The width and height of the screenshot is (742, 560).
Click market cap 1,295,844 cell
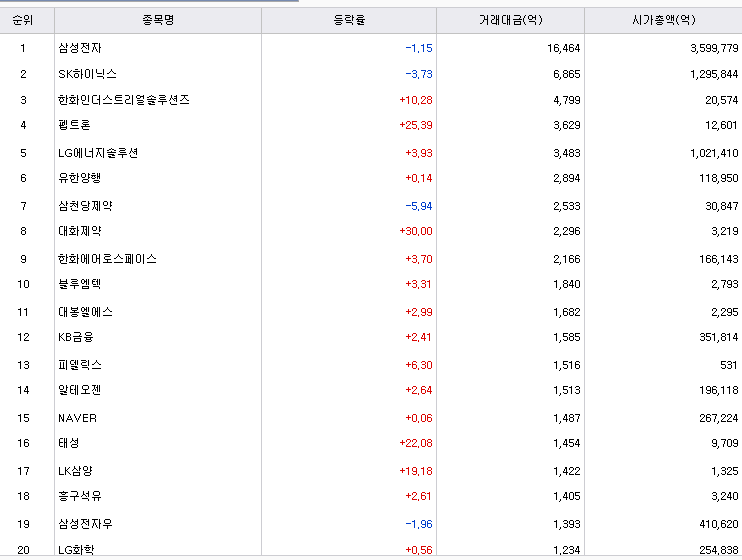[x=714, y=74]
